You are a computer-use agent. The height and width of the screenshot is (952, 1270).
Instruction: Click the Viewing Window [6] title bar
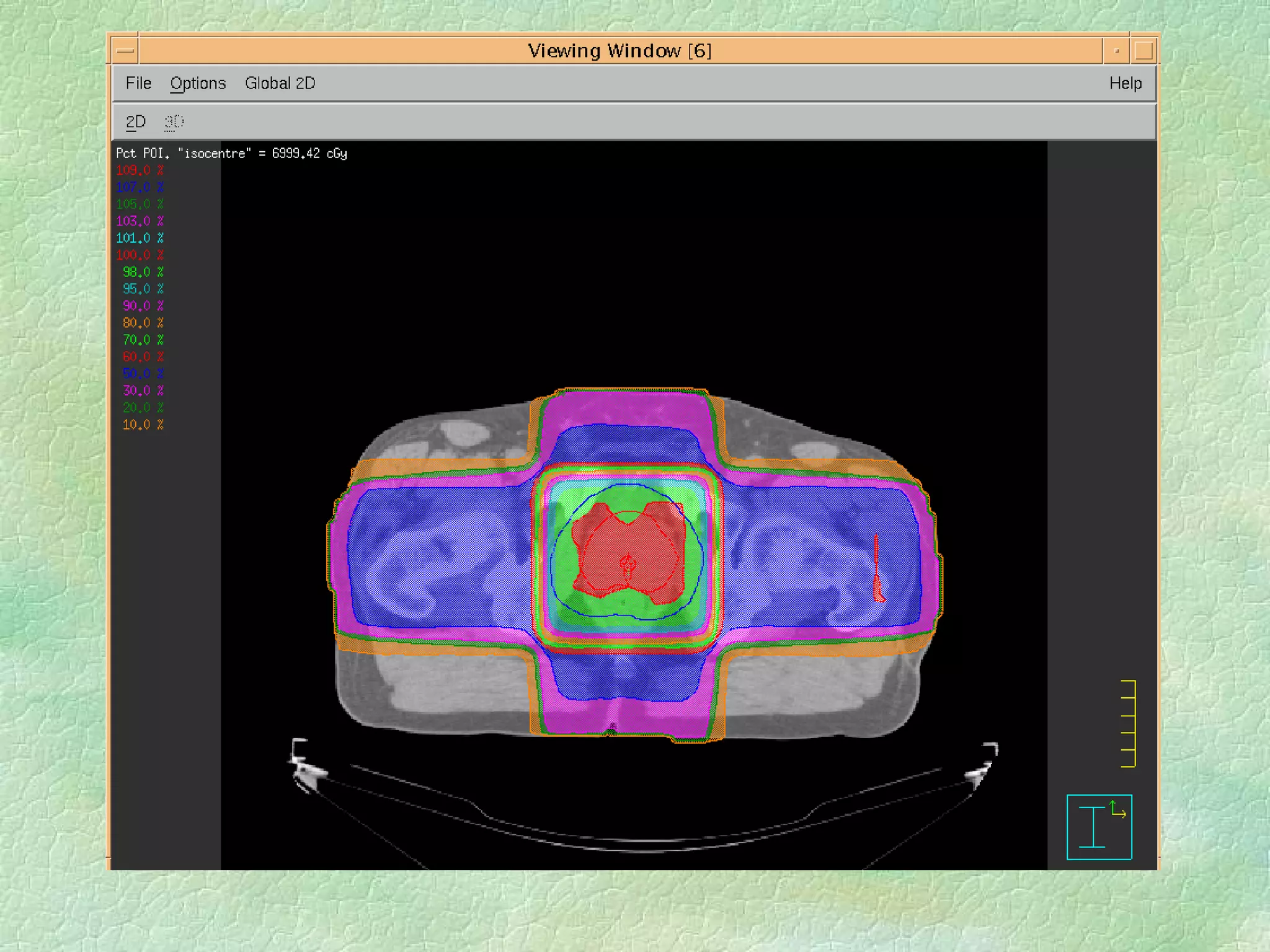tap(619, 51)
